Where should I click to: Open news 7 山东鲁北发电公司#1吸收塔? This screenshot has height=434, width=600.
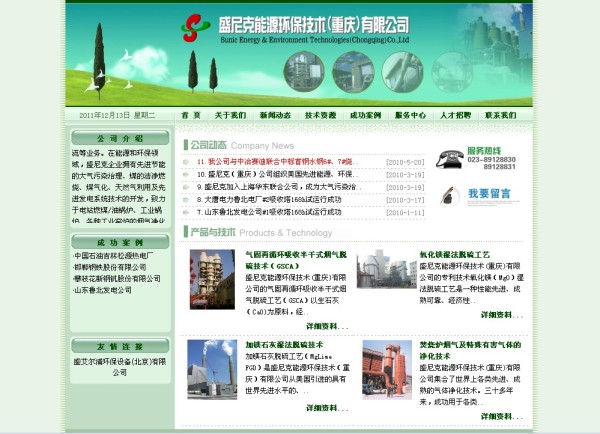[x=269, y=212]
